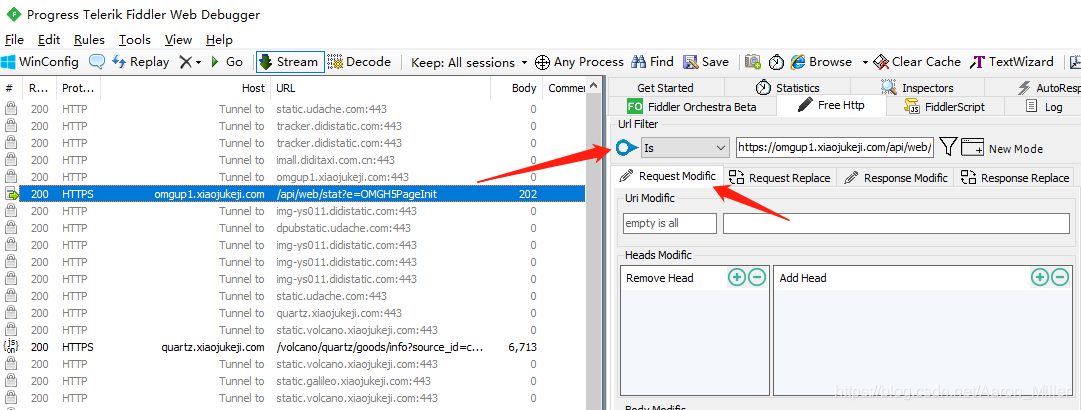This screenshot has height=410, width=1081.
Task: Click the timer stopwatch toolbar icon
Action: [x=776, y=62]
